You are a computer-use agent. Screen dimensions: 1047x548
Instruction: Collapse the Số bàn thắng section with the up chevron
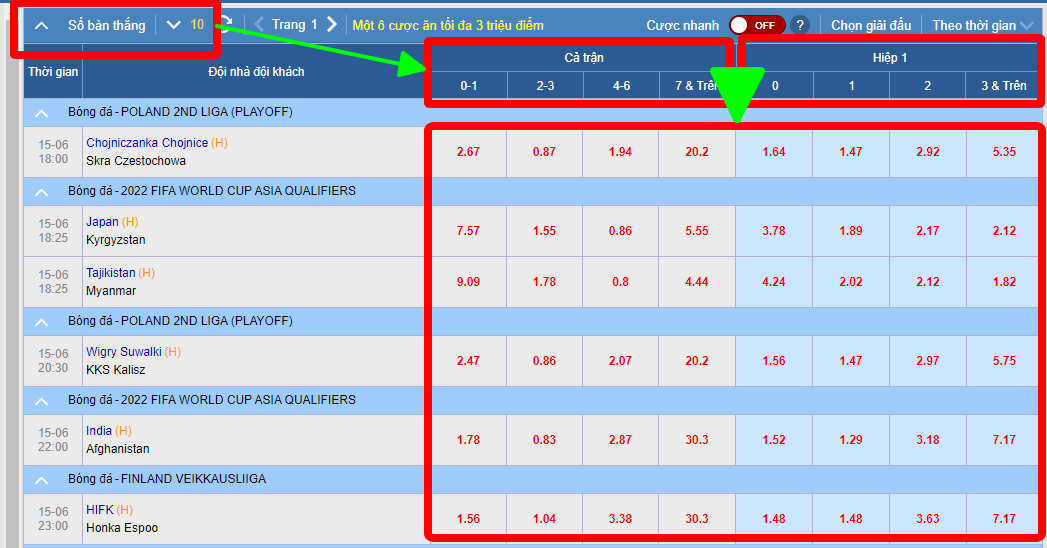coord(42,26)
